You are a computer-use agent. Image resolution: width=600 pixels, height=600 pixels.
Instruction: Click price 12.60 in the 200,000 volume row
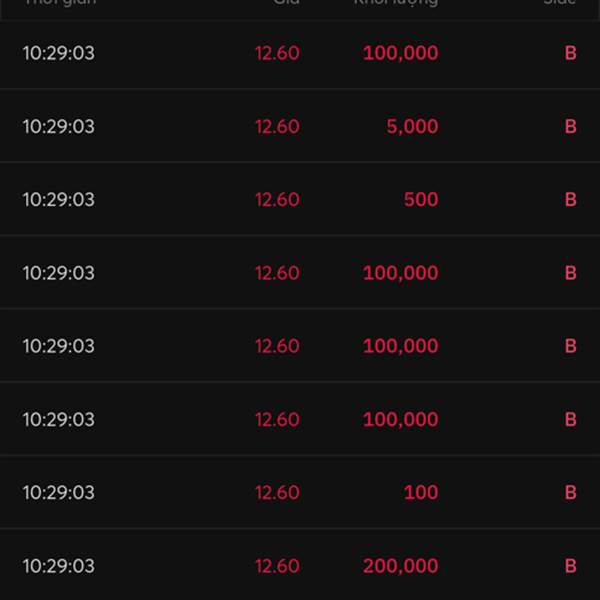tap(277, 566)
